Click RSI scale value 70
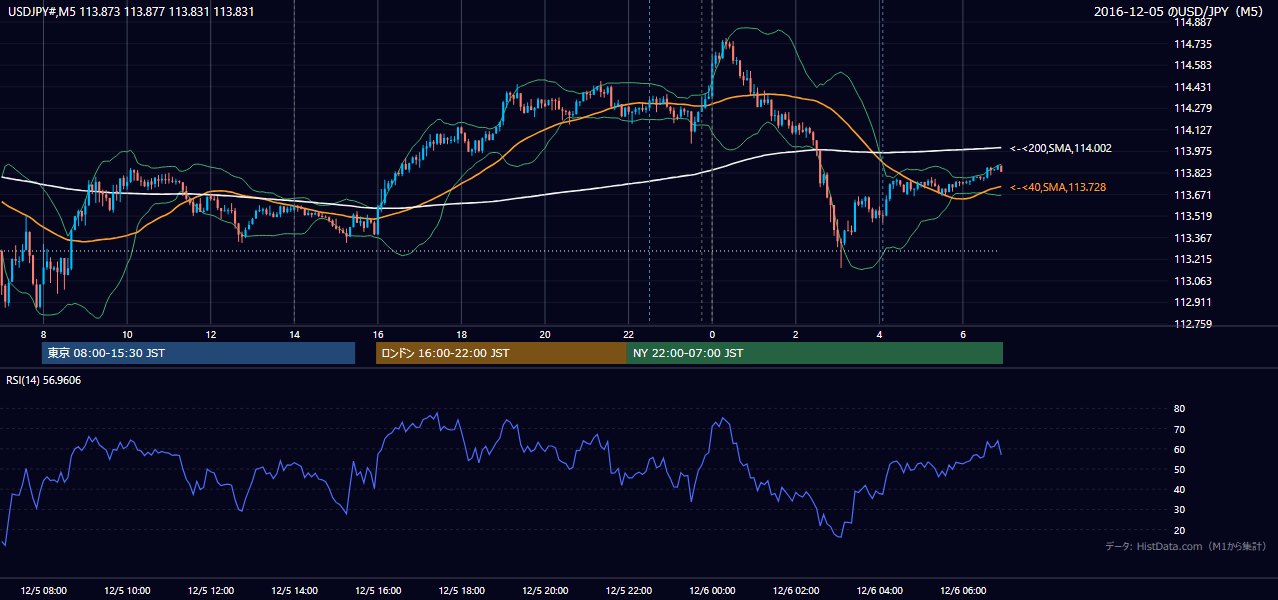1278x600 pixels. click(1179, 429)
